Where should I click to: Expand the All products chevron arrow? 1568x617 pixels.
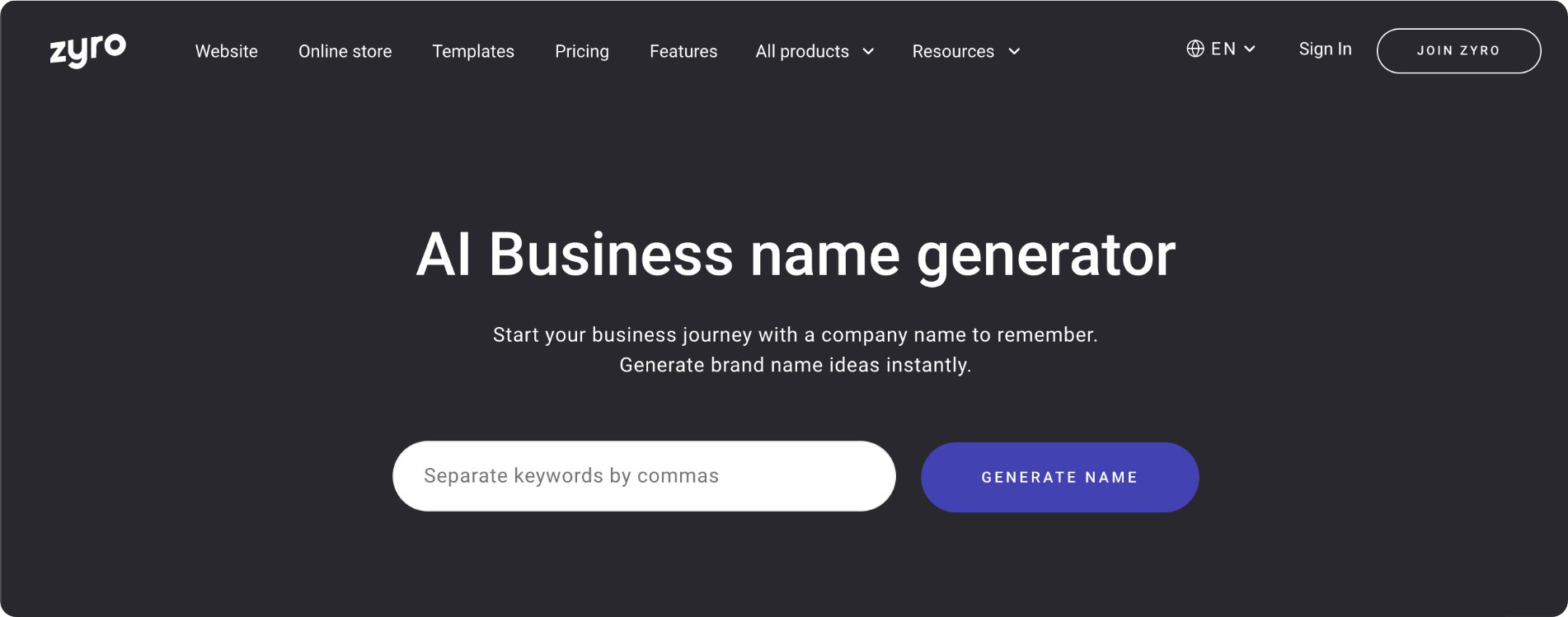pos(868,52)
